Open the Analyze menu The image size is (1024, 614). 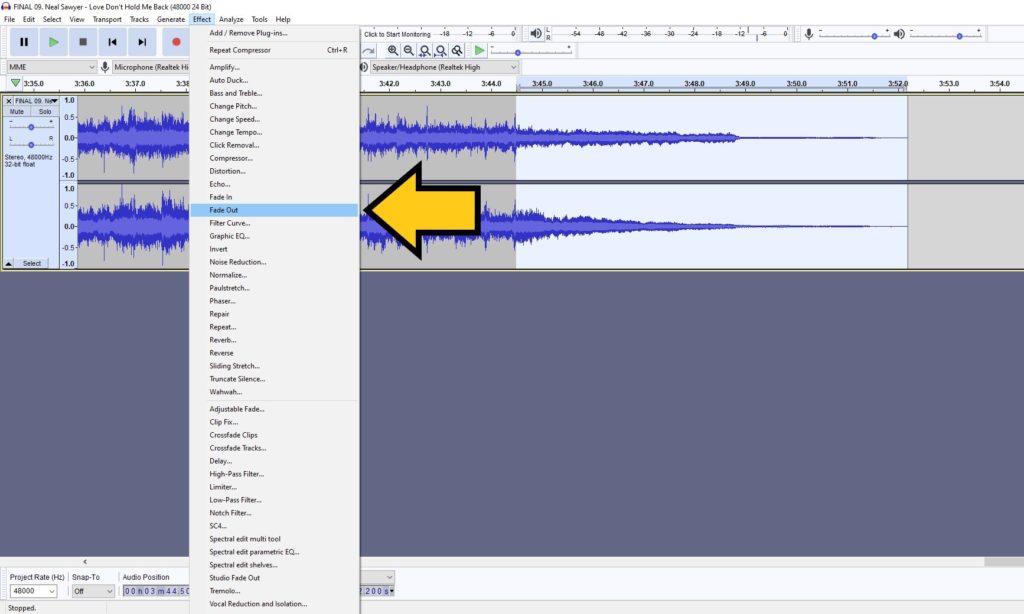(231, 19)
